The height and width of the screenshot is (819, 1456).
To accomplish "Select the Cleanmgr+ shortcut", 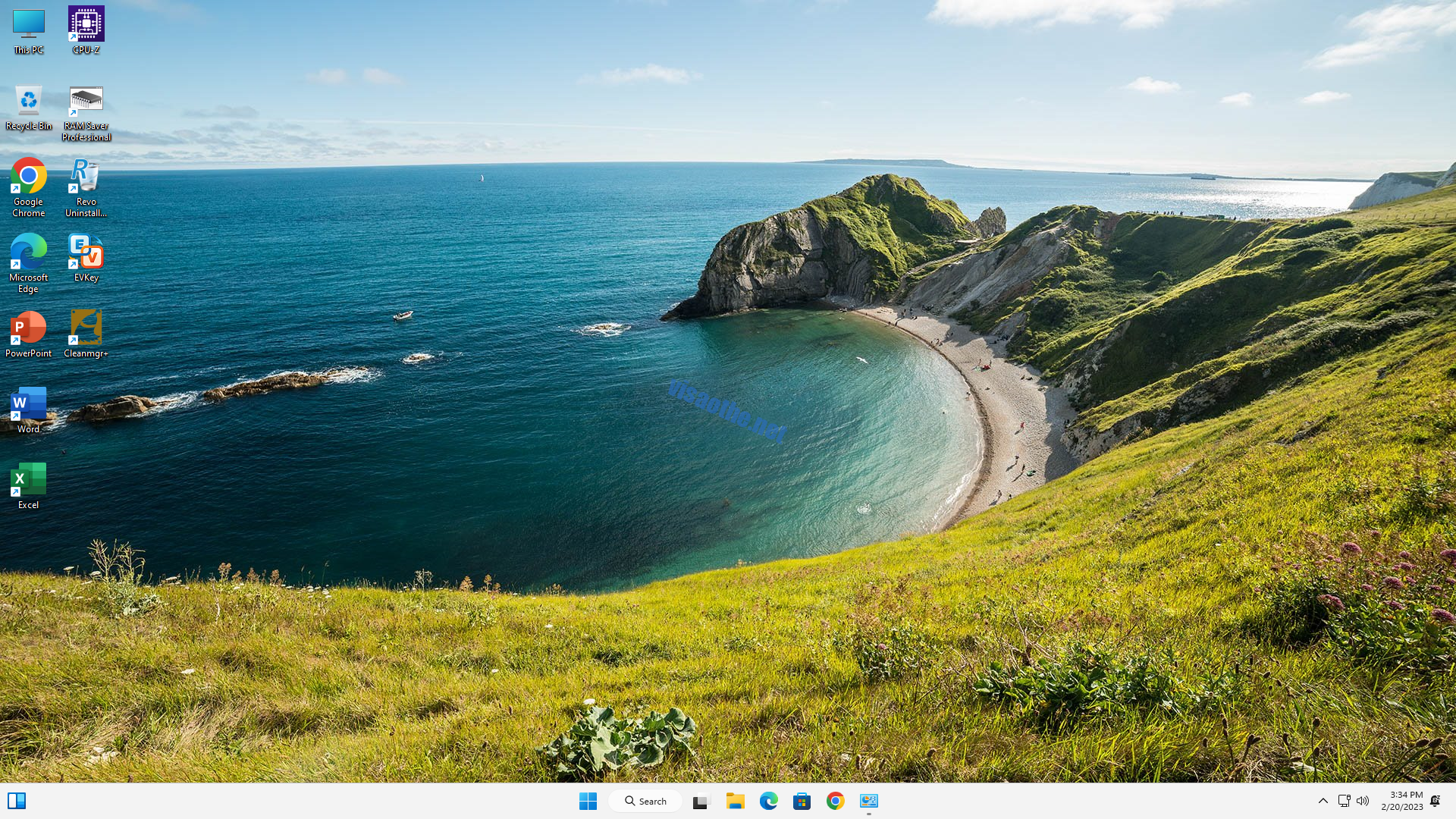I will (x=86, y=334).
